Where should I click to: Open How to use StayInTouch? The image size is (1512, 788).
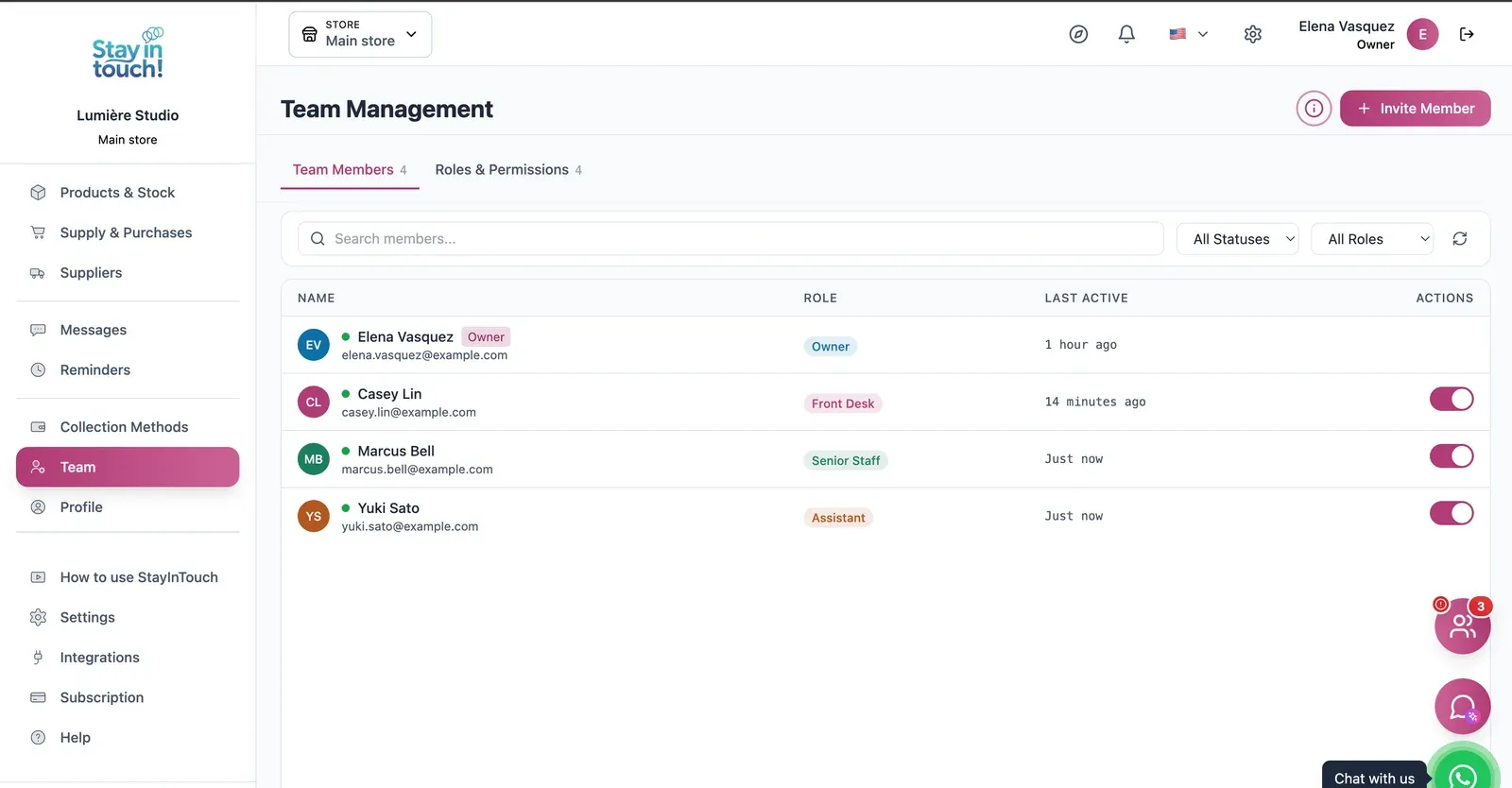128,577
